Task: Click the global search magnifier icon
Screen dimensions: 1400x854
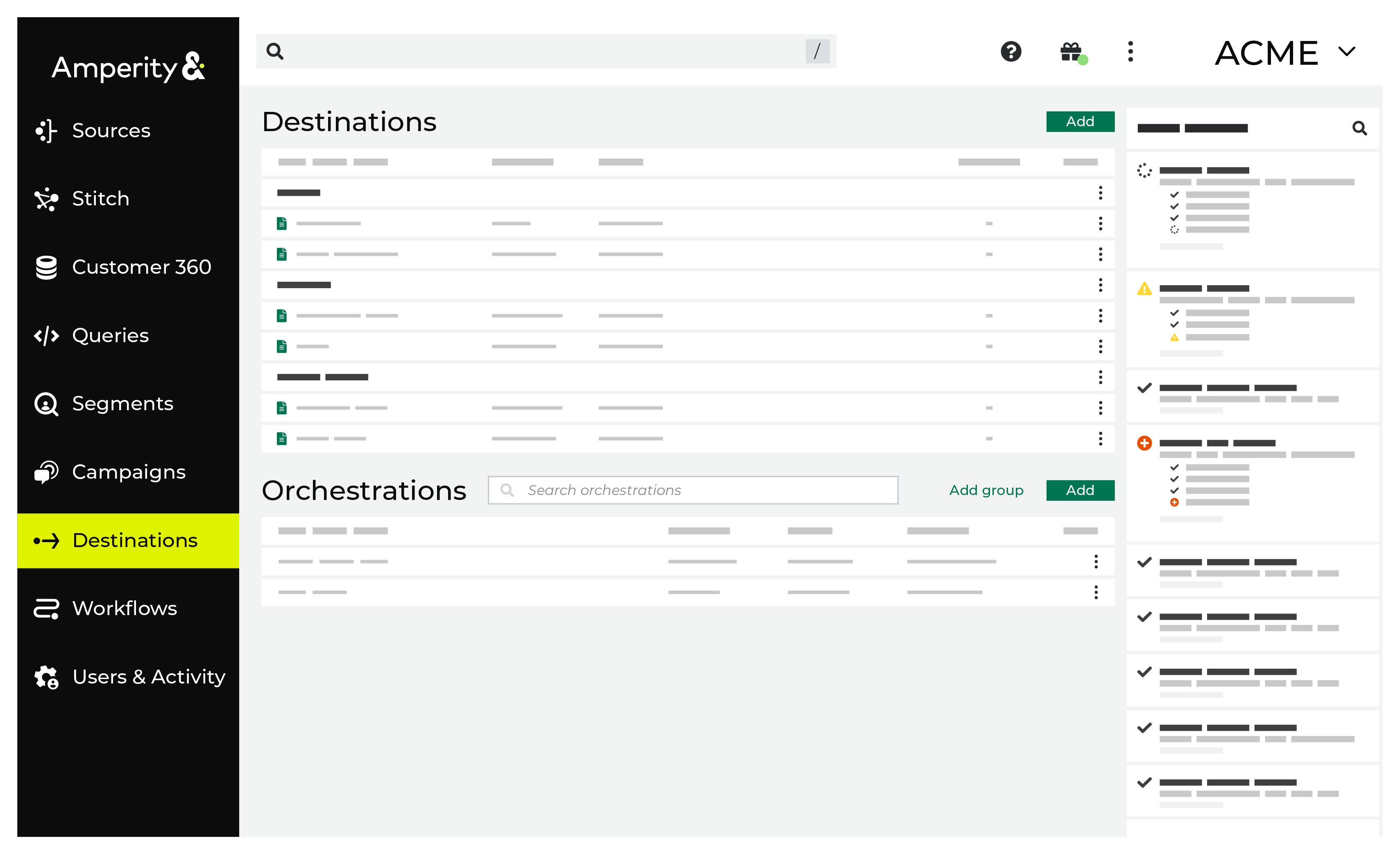Action: [x=275, y=51]
